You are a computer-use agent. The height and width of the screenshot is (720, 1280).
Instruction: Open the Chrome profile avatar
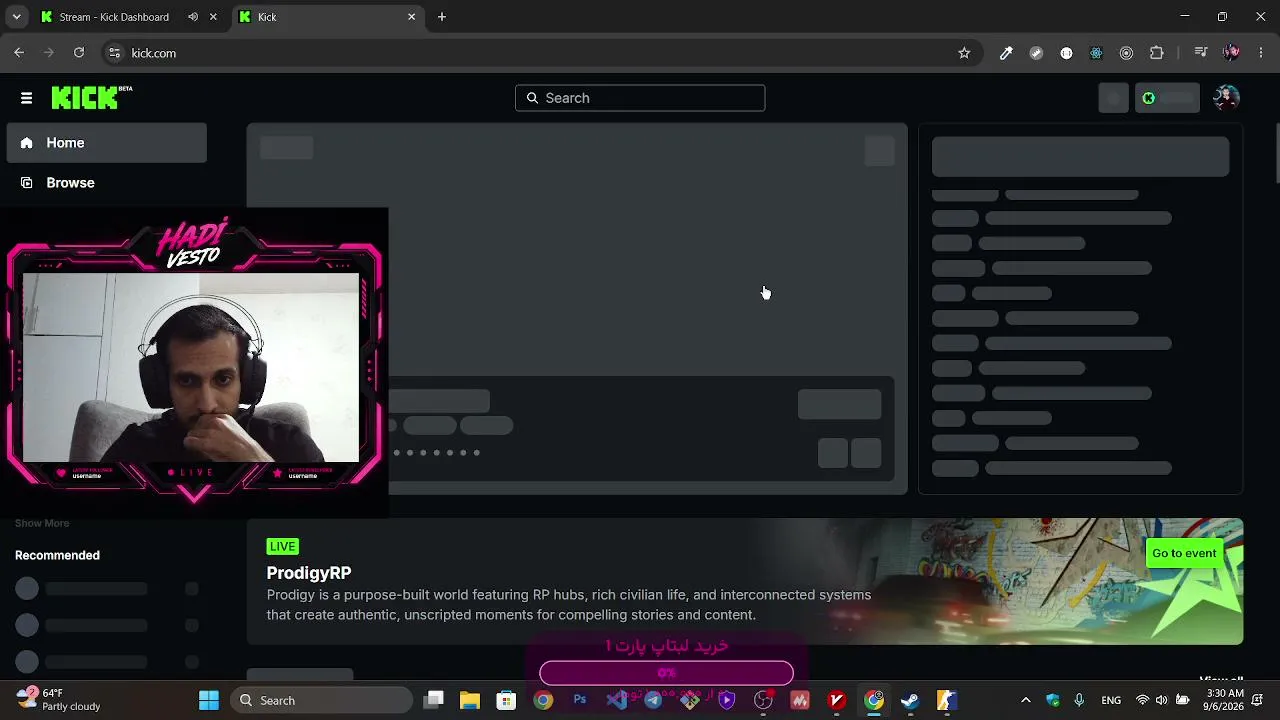[x=1231, y=53]
